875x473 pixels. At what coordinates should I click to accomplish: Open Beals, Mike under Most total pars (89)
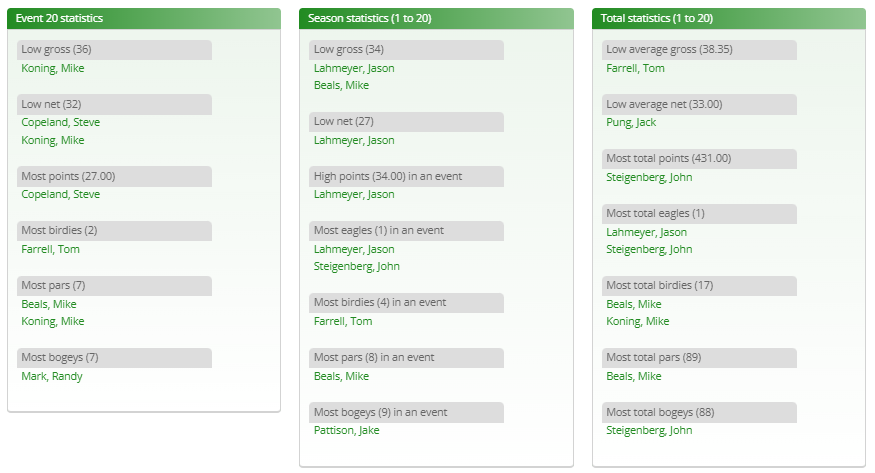(x=633, y=376)
